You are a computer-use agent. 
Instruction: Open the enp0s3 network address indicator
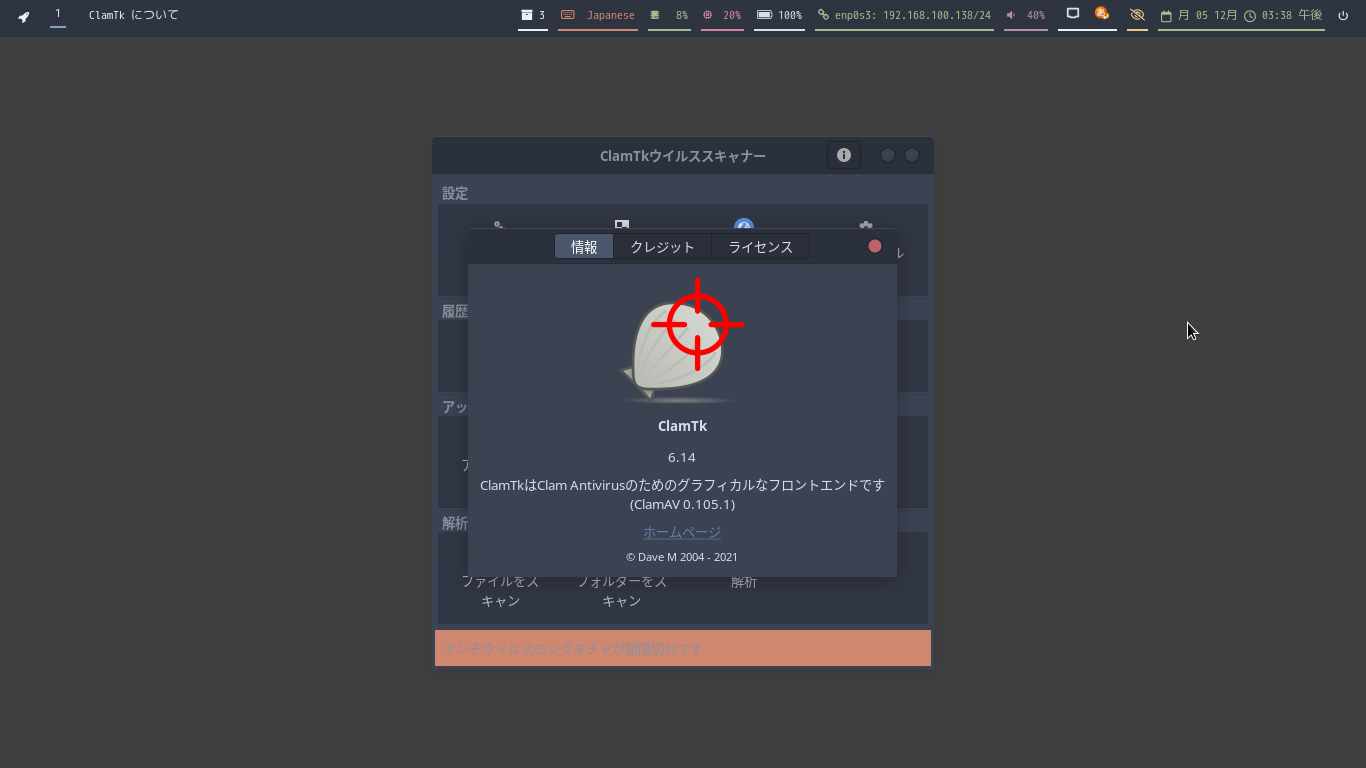904,15
